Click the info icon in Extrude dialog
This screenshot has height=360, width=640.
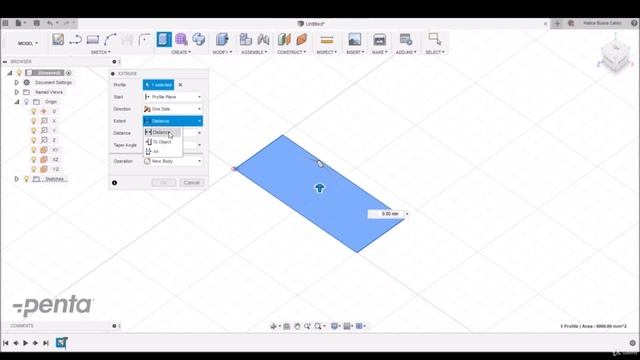click(114, 183)
